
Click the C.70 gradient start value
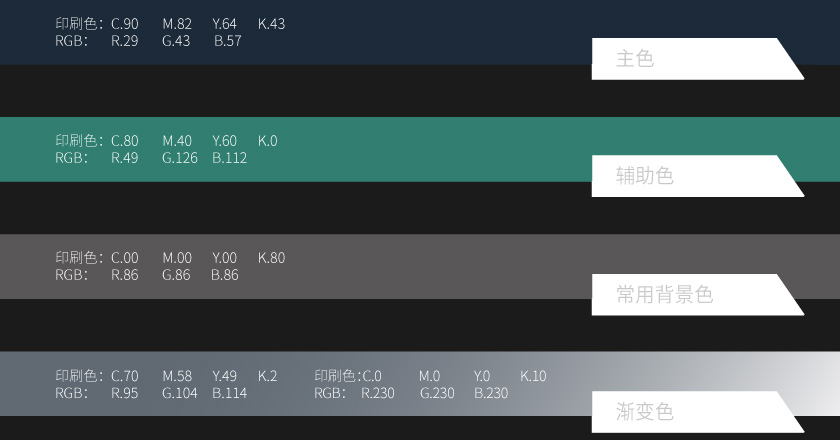[x=125, y=376]
